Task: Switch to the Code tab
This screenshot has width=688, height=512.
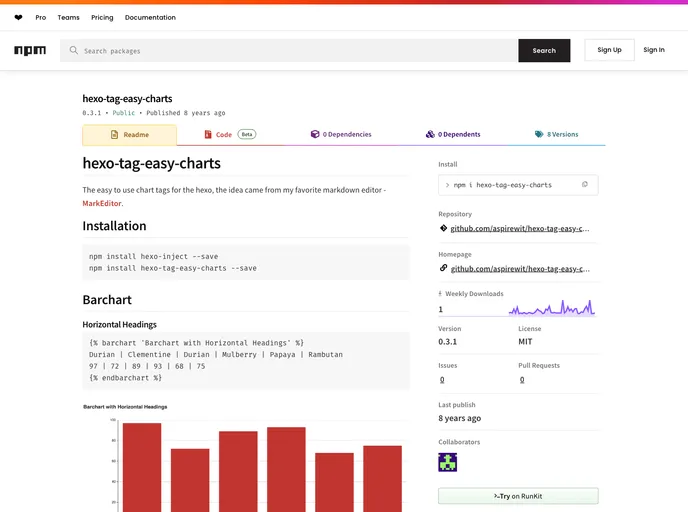Action: coord(230,134)
